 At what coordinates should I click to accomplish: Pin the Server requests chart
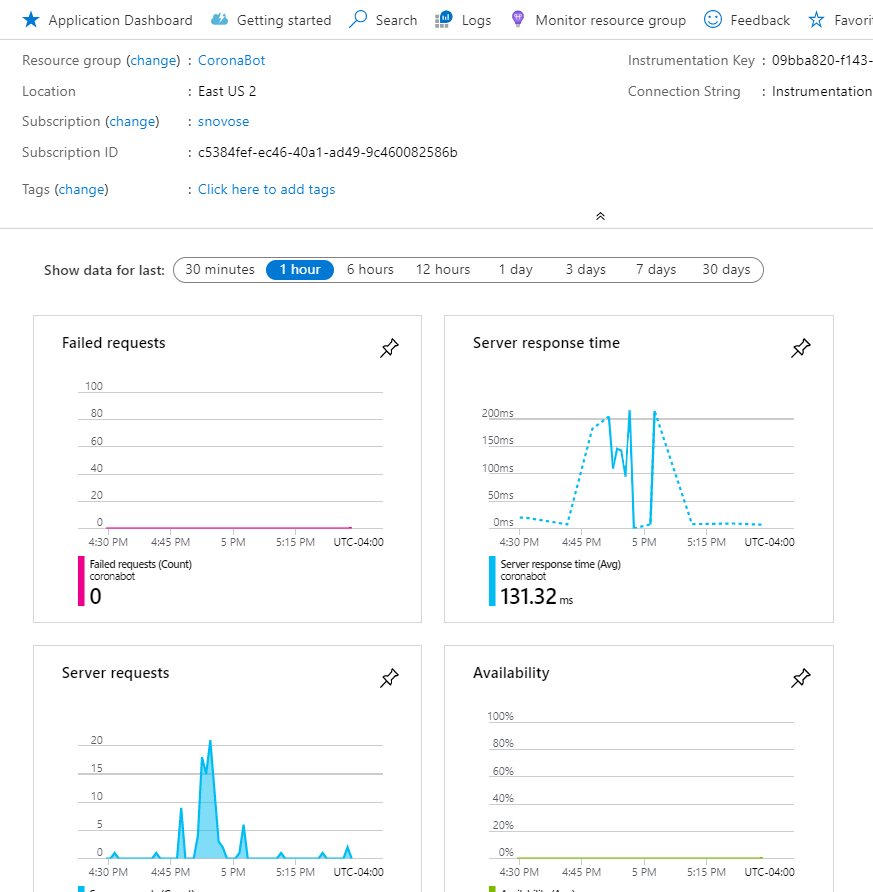(x=390, y=678)
